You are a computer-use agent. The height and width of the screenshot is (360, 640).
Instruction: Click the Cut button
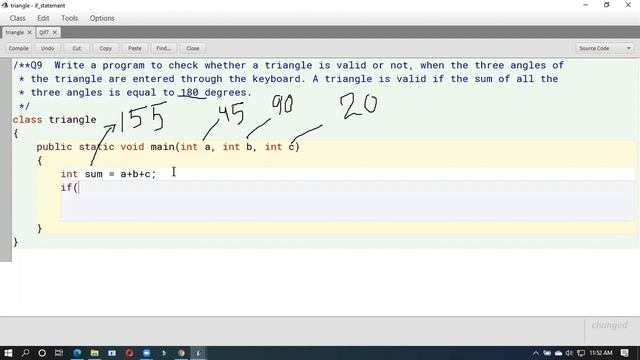[77, 48]
